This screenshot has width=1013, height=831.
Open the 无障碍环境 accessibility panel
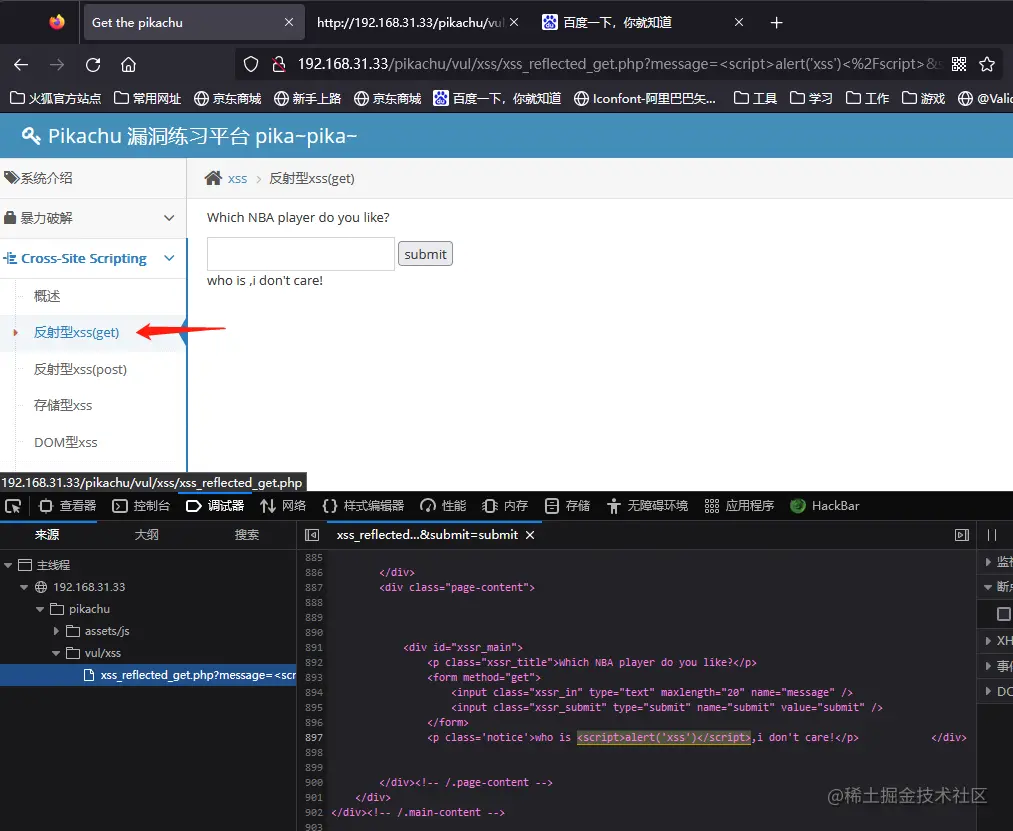click(x=647, y=506)
